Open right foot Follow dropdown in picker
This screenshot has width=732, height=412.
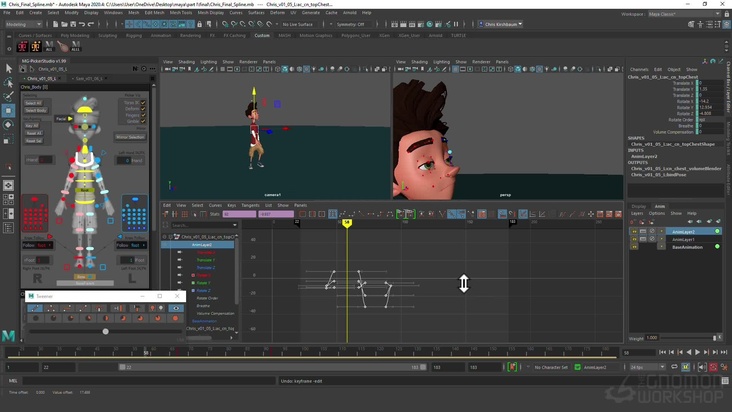pyautogui.click(x=37, y=245)
